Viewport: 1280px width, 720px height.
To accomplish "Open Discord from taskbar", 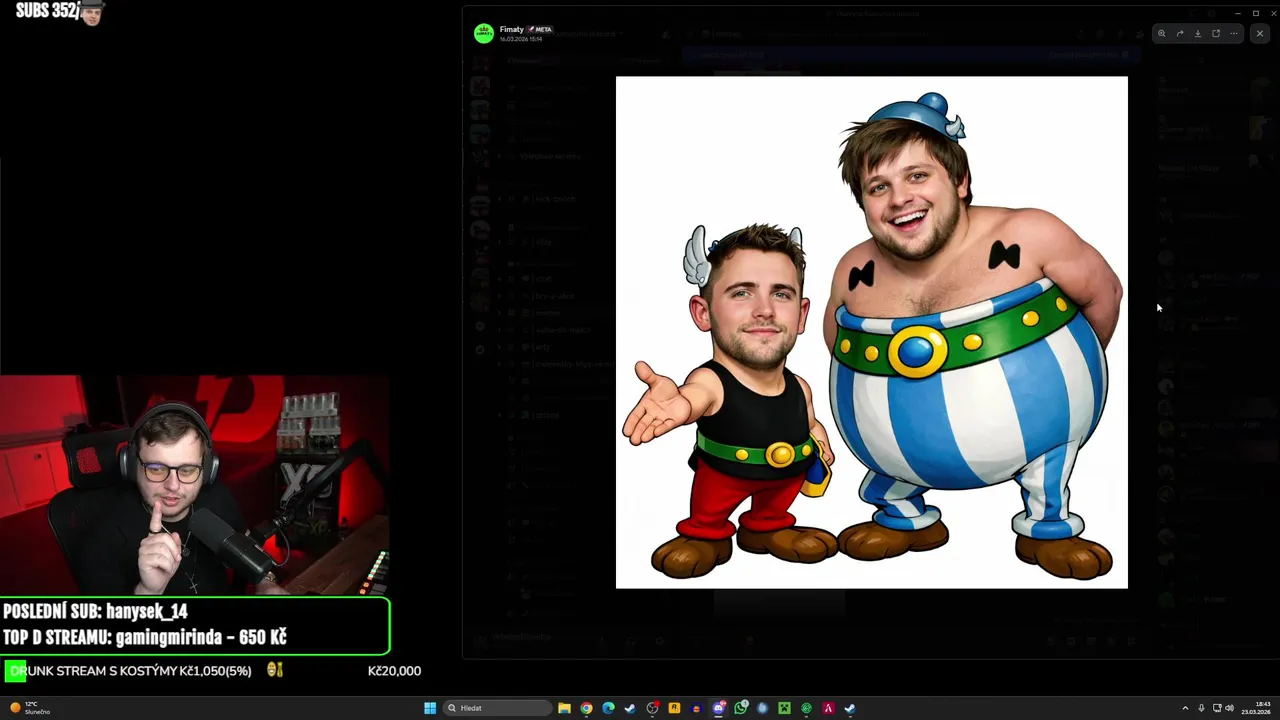I will (x=718, y=708).
